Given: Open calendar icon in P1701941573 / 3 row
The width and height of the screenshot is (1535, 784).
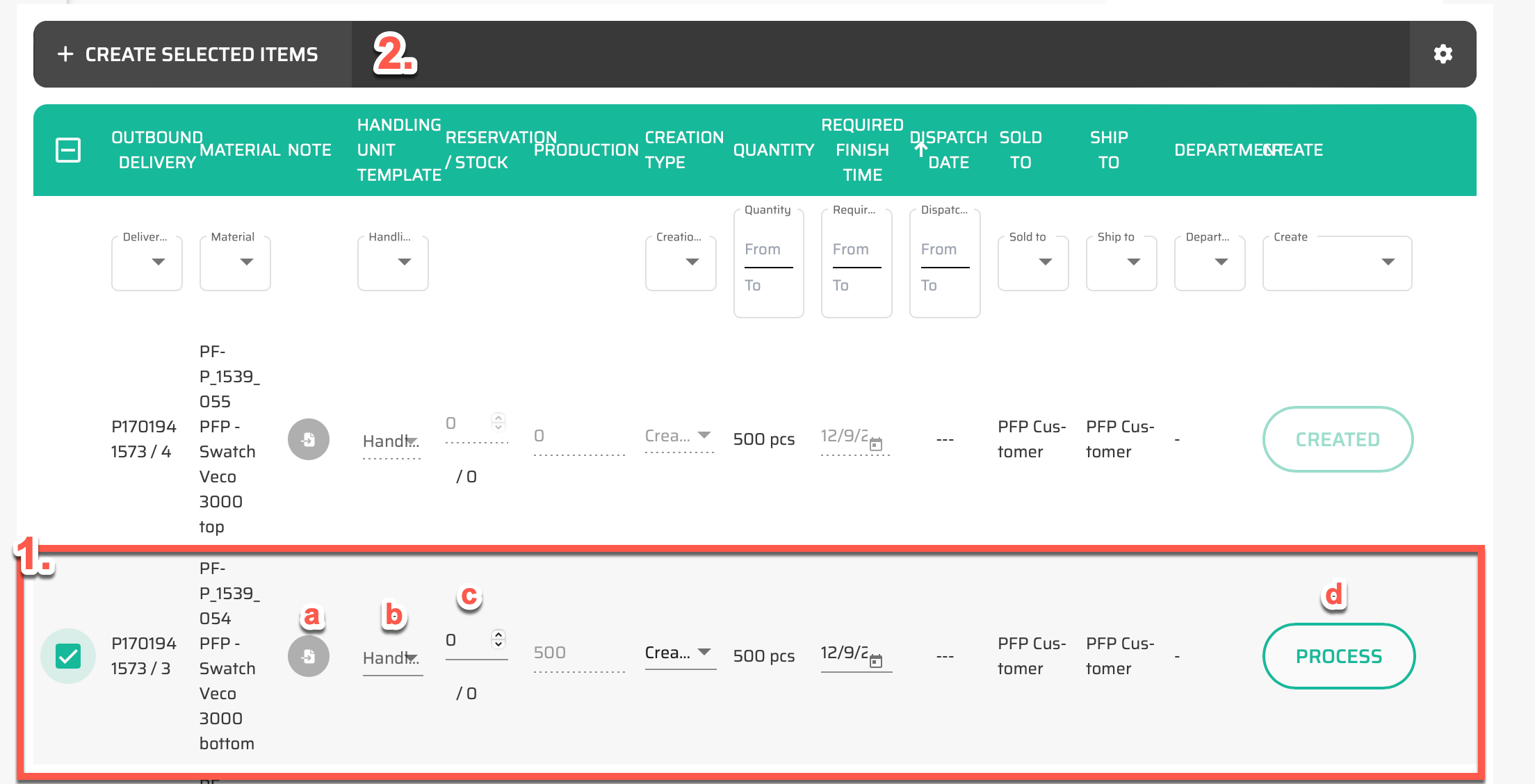Looking at the screenshot, I should tap(876, 661).
